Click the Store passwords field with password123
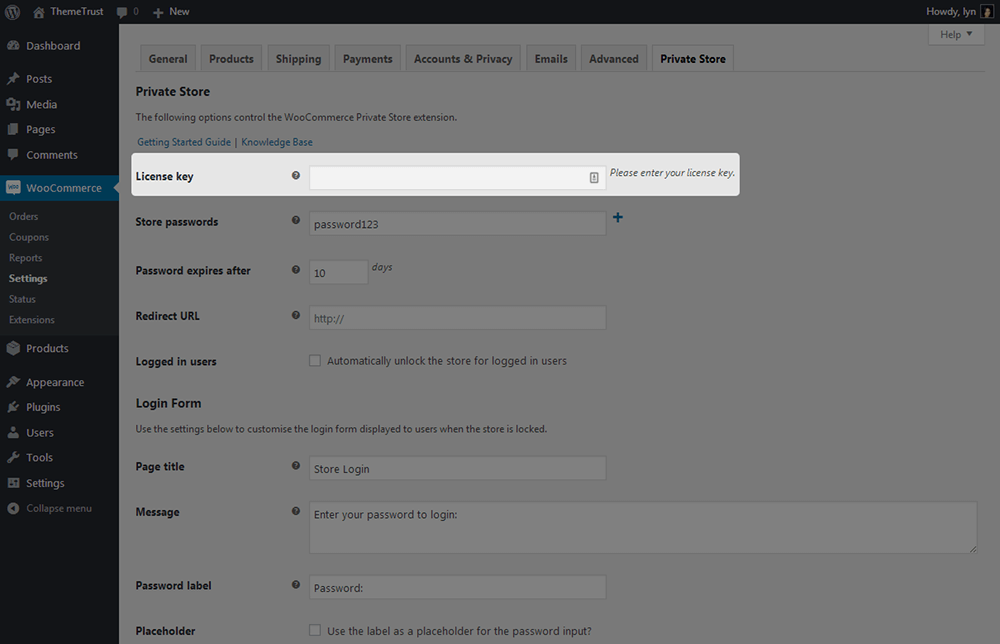Viewport: 1000px width, 644px height. [457, 224]
